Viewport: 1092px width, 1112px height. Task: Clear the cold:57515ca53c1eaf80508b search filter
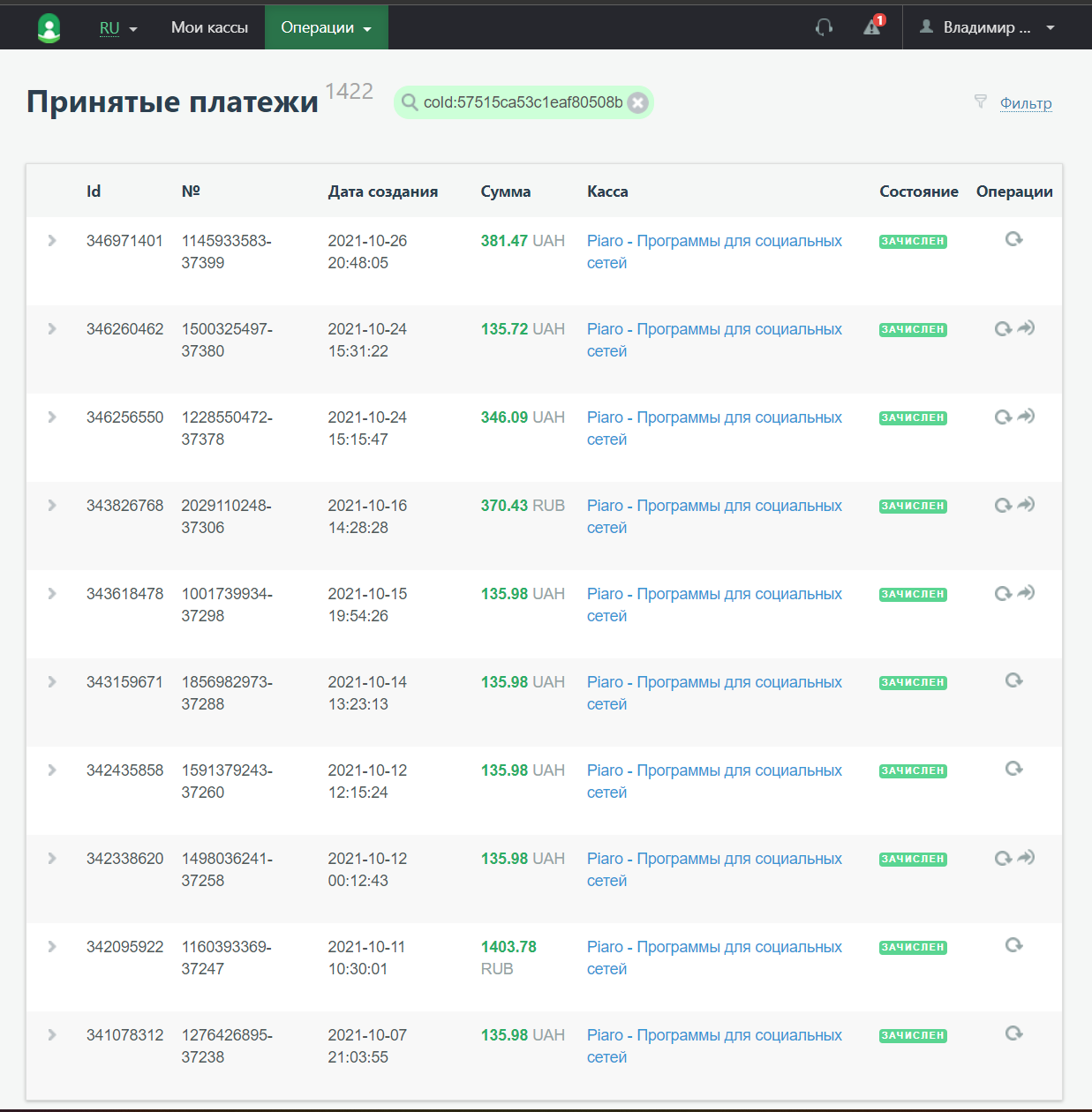[x=638, y=103]
